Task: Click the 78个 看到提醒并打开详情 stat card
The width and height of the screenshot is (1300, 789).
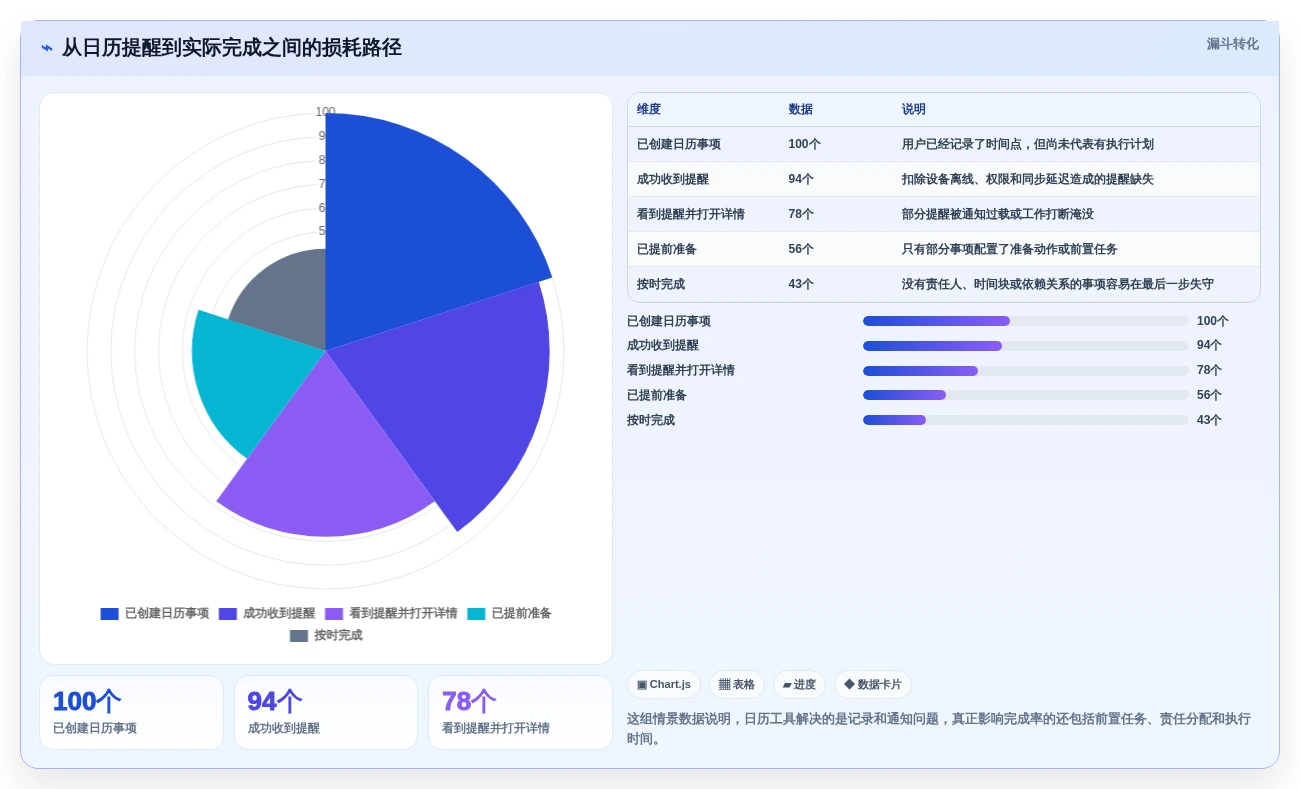Action: (x=520, y=712)
